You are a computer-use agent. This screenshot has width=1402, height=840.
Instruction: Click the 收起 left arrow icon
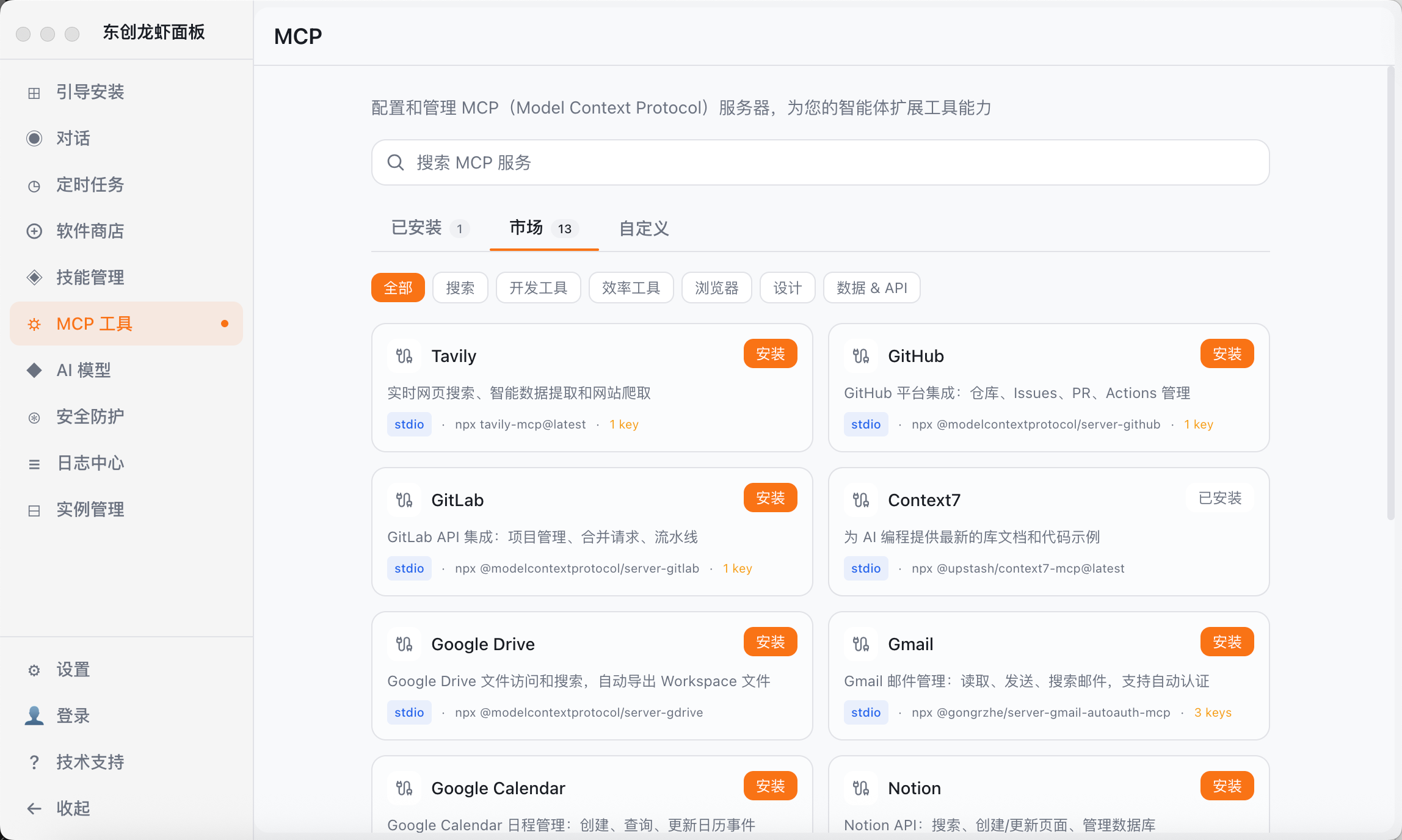[34, 809]
